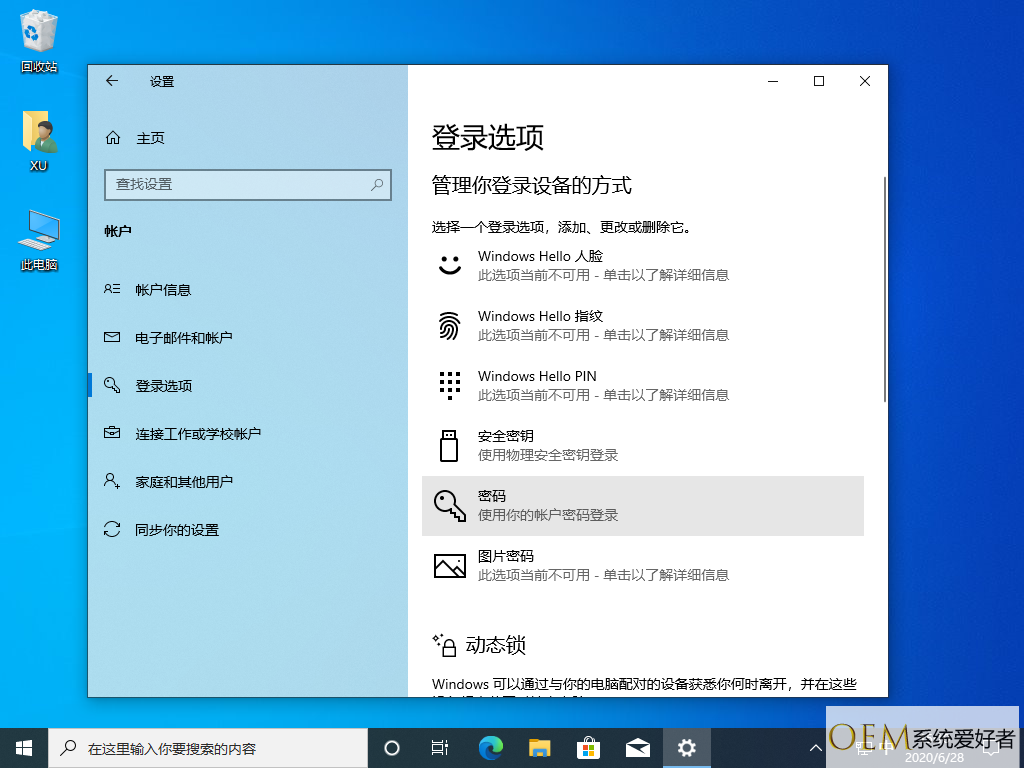The image size is (1024, 768).
Task: Open the Windows Start menu
Action: 24,748
